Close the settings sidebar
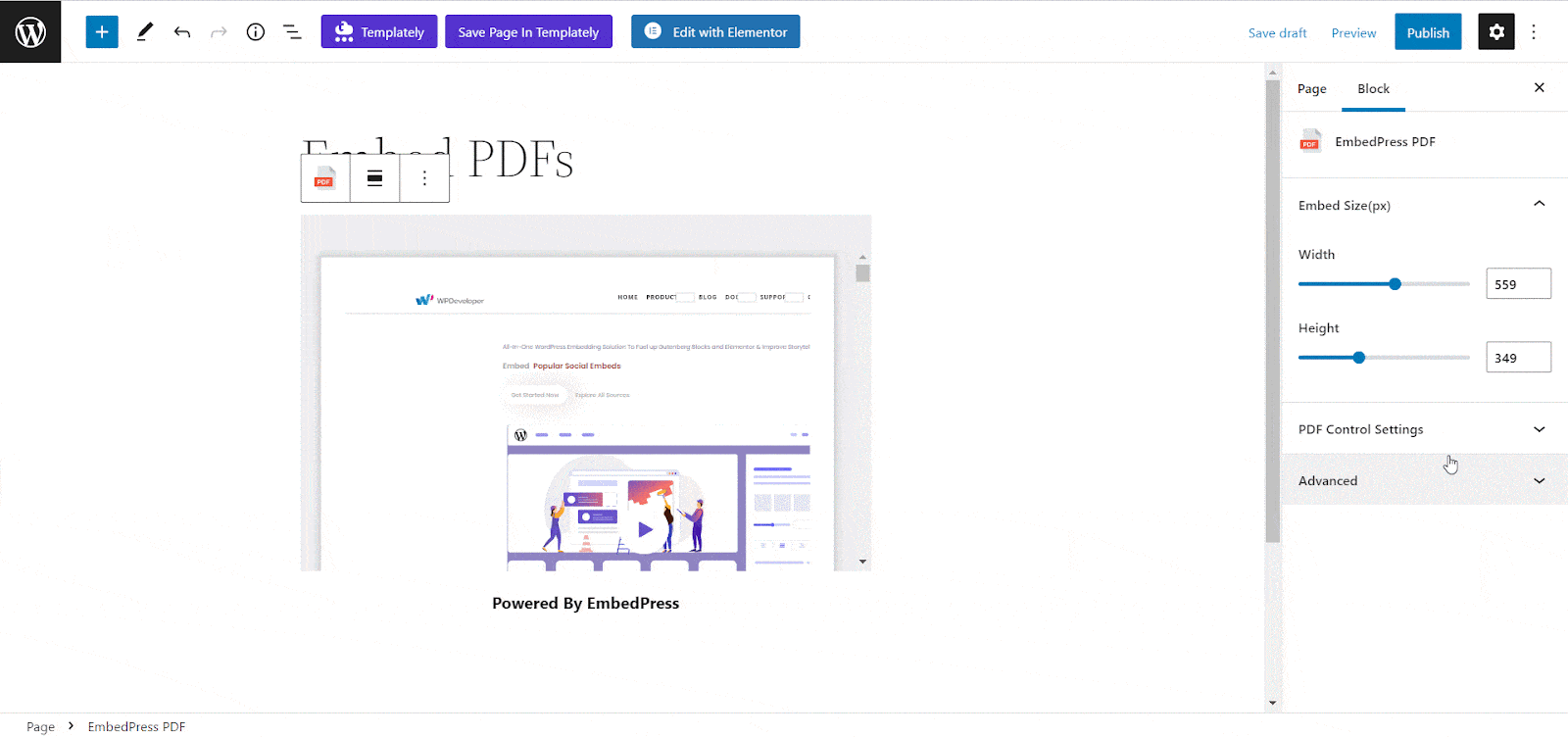 (1539, 87)
